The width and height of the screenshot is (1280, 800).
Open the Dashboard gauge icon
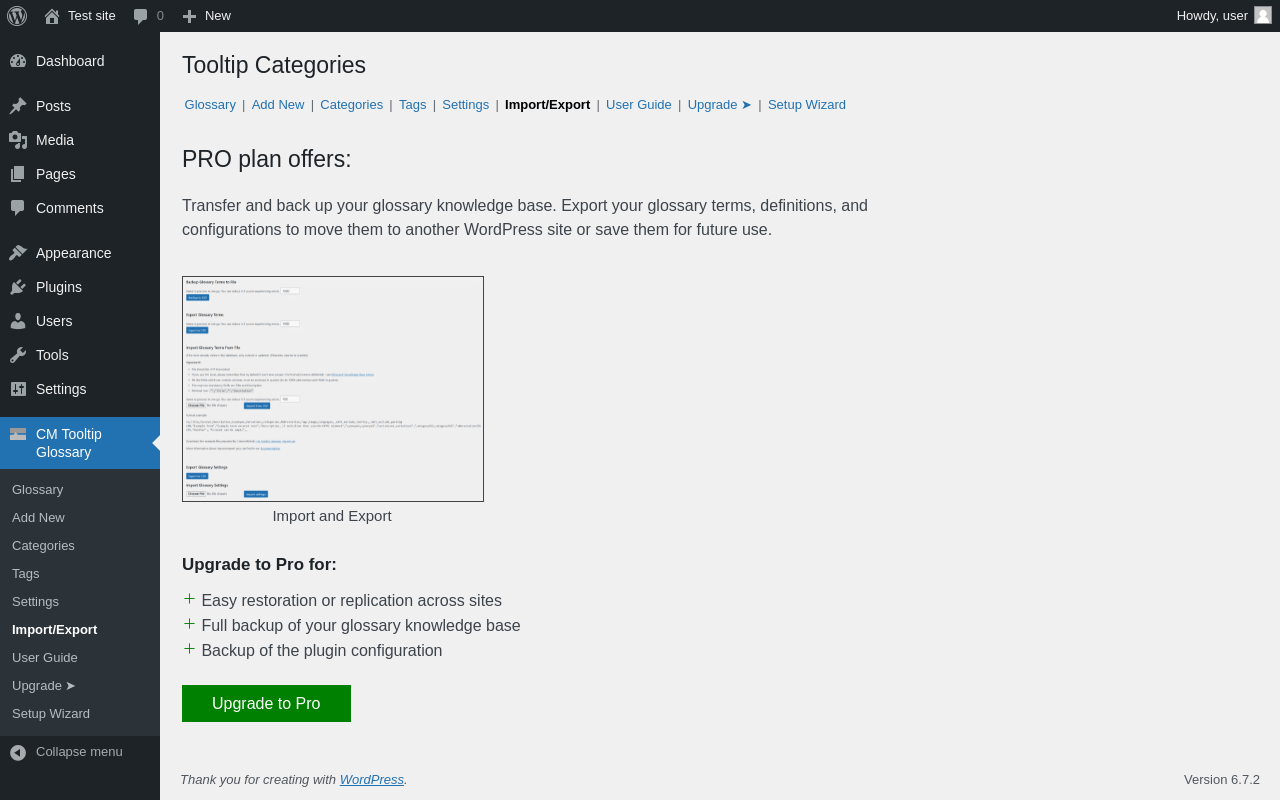tap(18, 61)
